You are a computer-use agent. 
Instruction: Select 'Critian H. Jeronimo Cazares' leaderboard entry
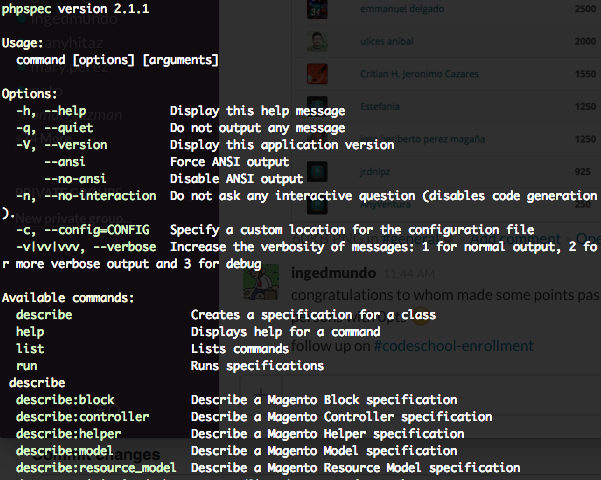(419, 74)
